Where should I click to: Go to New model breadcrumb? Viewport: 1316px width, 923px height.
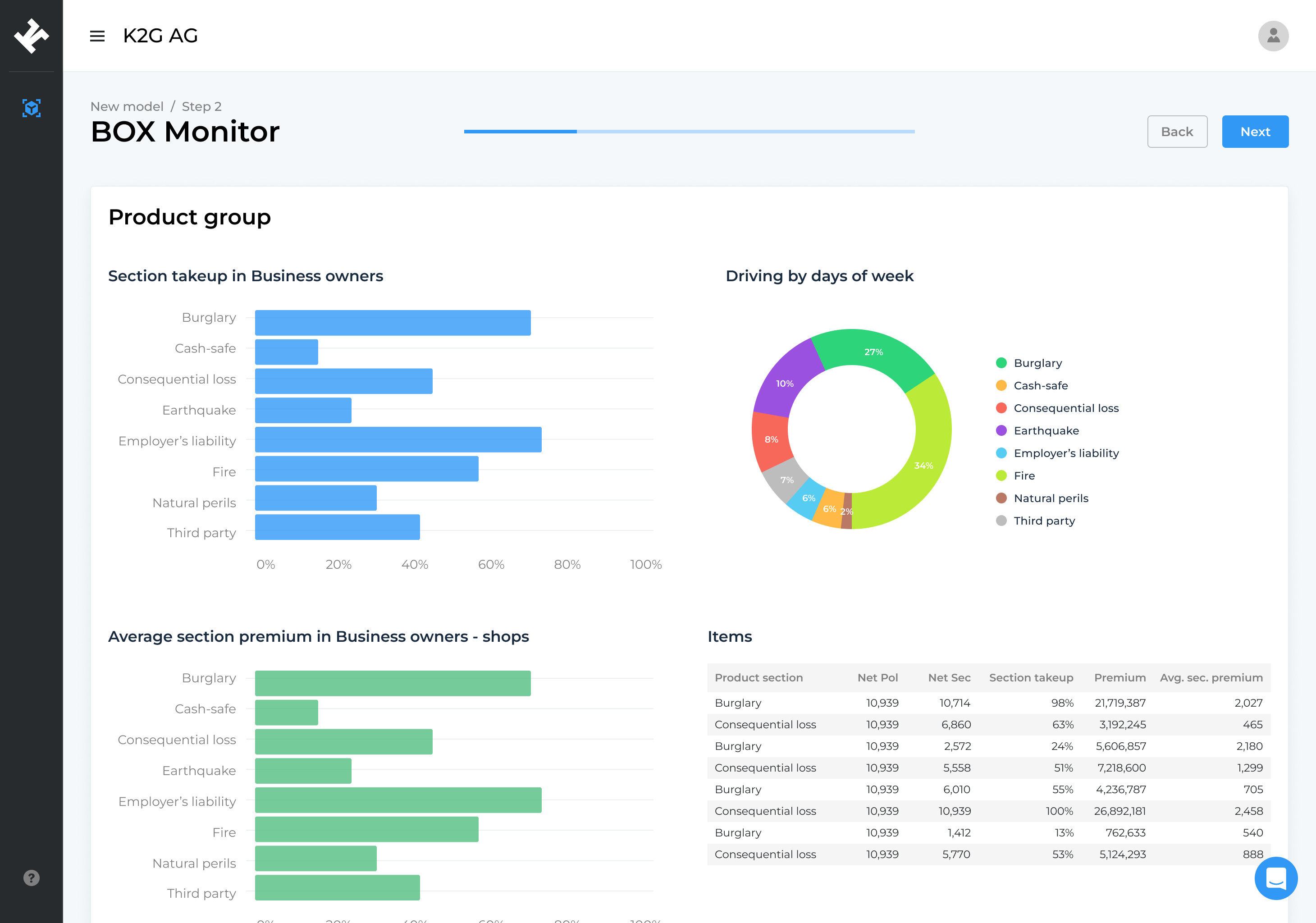click(x=127, y=107)
